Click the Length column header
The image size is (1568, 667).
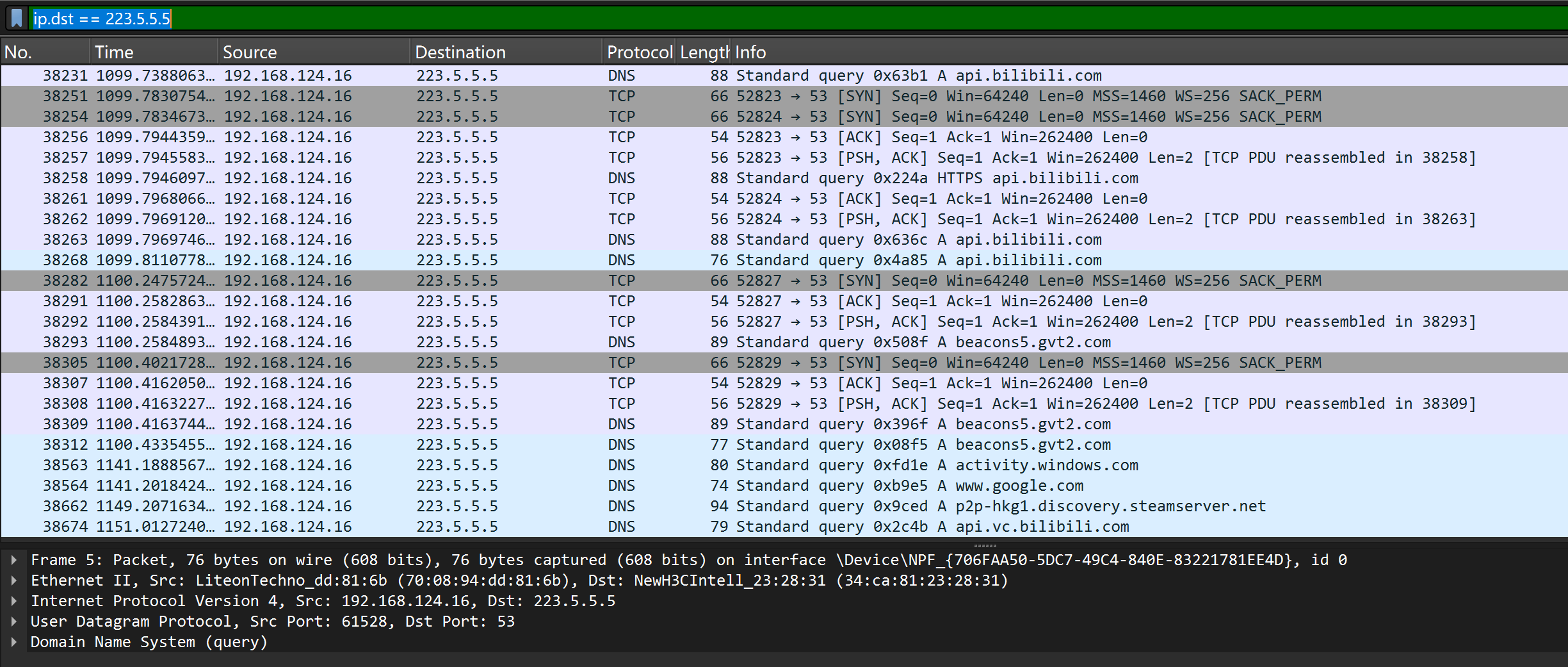tap(704, 53)
